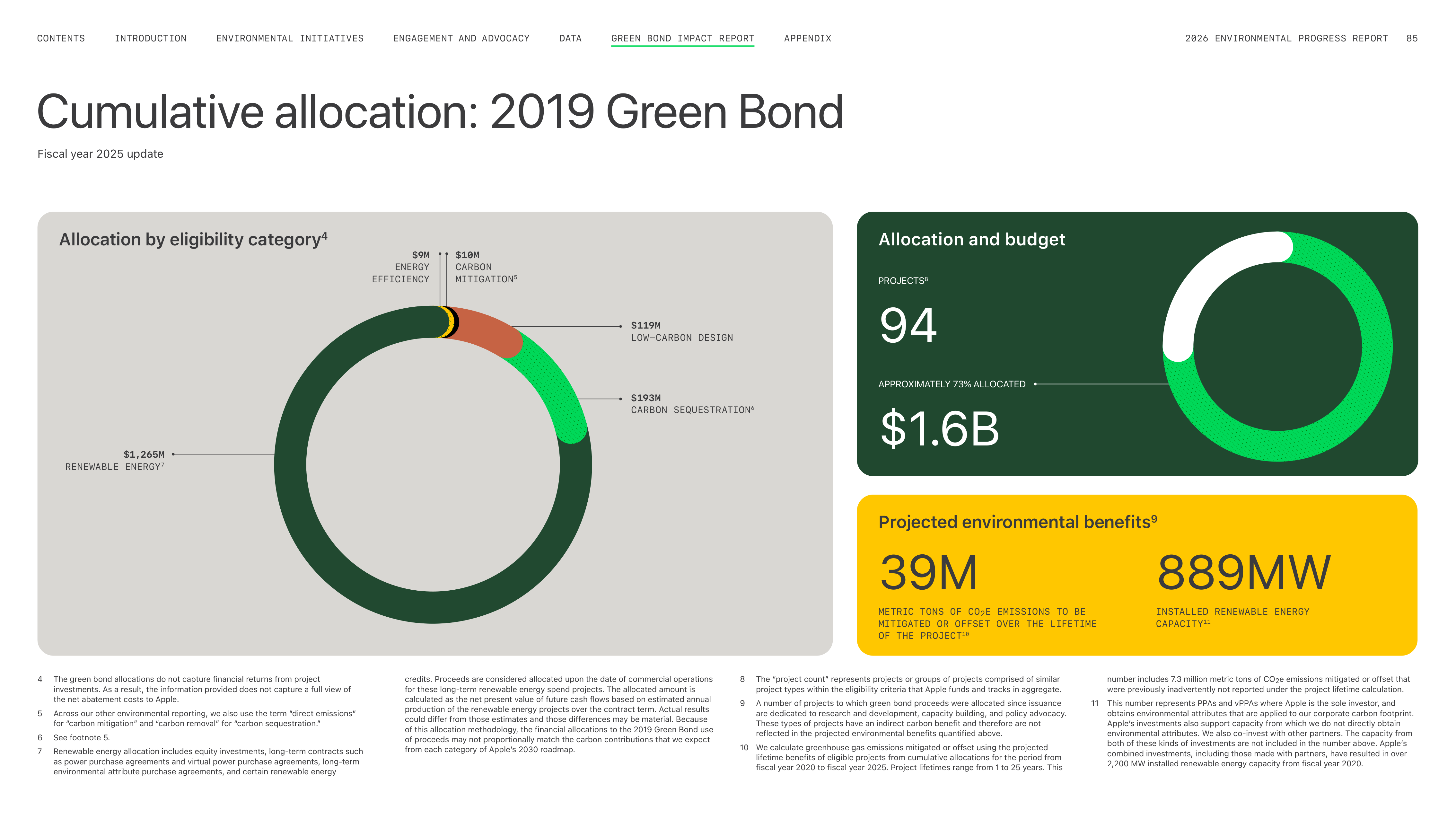Click footnote 9 about indirect carbon benefit
The image size is (1456, 819).
(903, 718)
